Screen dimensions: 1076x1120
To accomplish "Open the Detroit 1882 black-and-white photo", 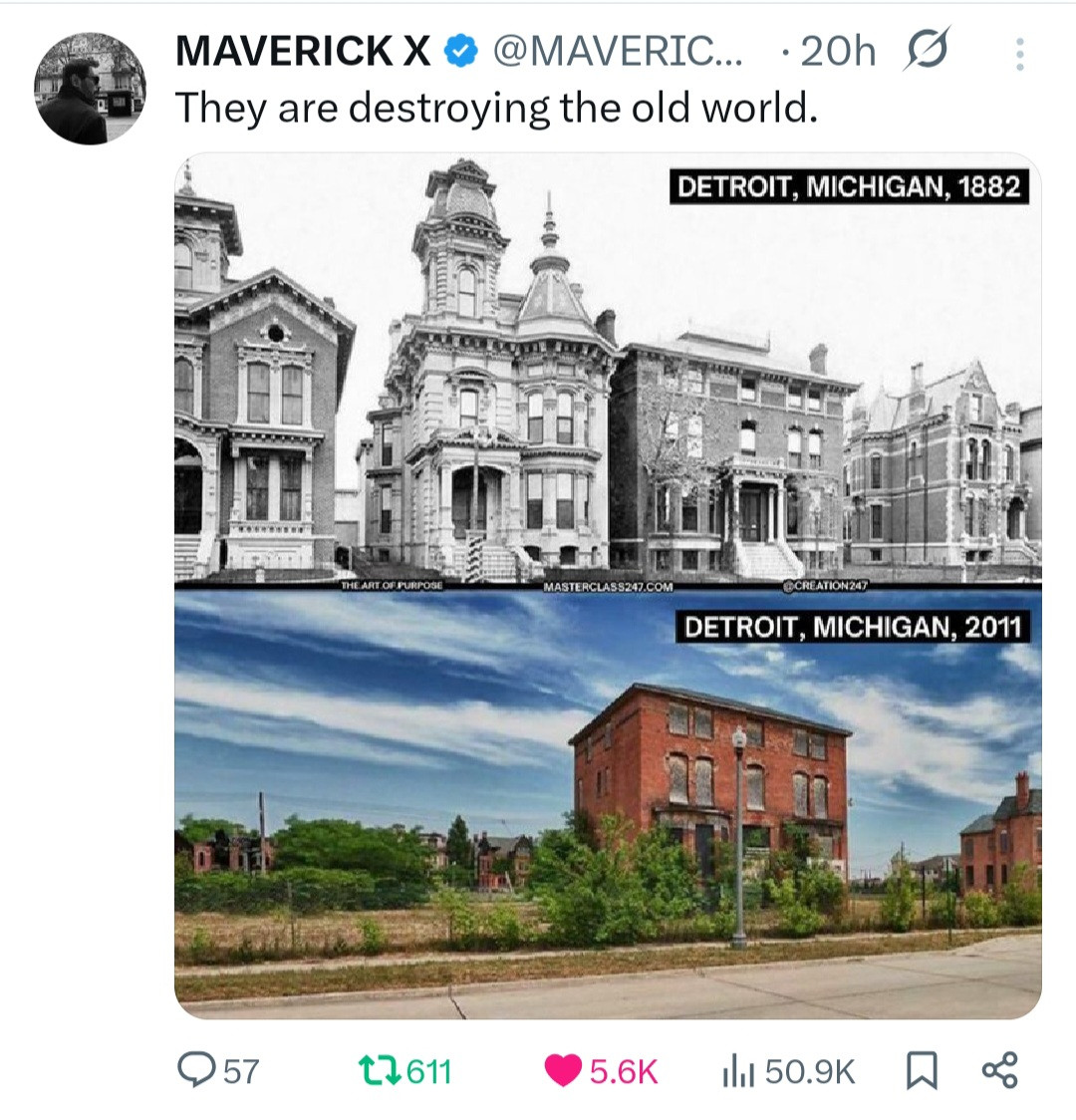I will [608, 370].
